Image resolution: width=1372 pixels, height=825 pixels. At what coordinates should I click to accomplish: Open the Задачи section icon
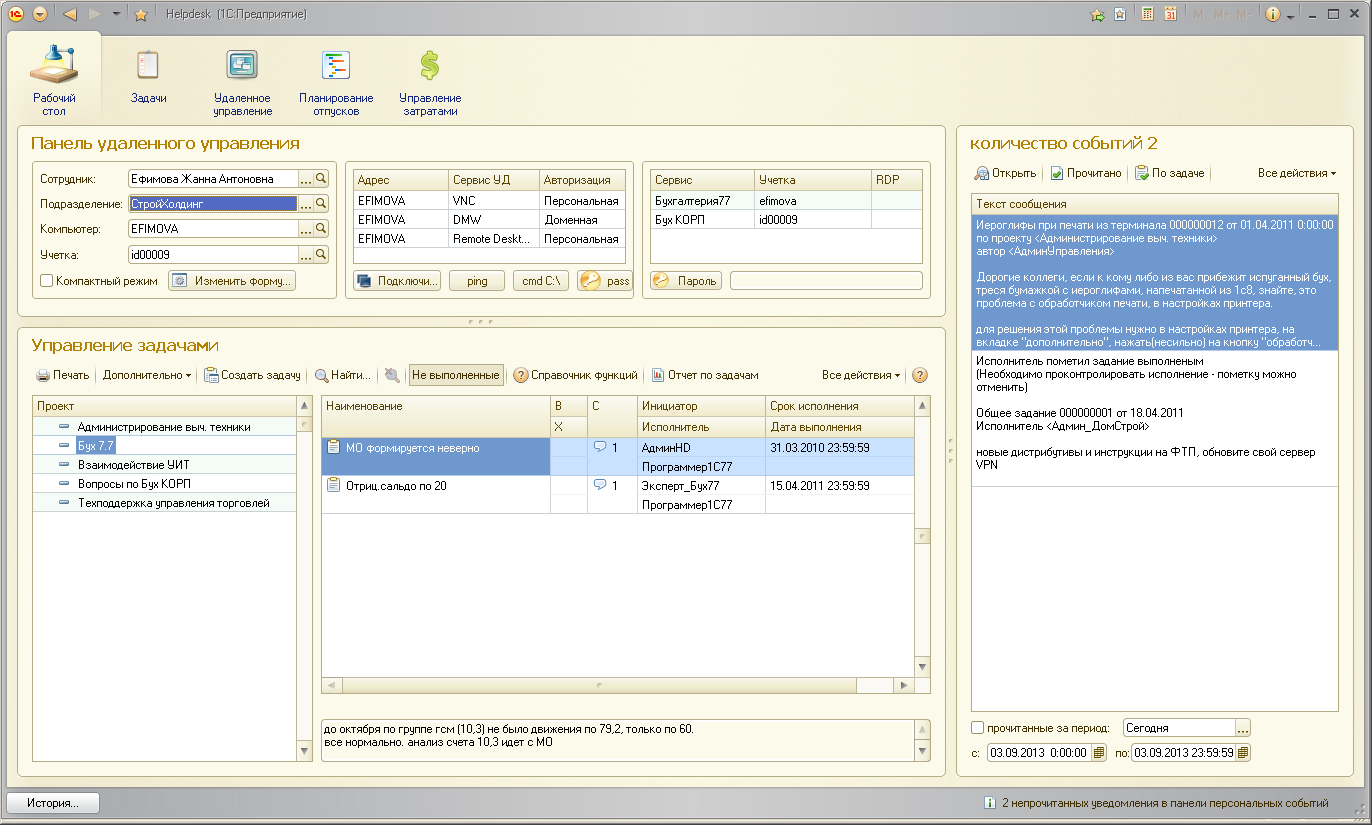pos(148,66)
